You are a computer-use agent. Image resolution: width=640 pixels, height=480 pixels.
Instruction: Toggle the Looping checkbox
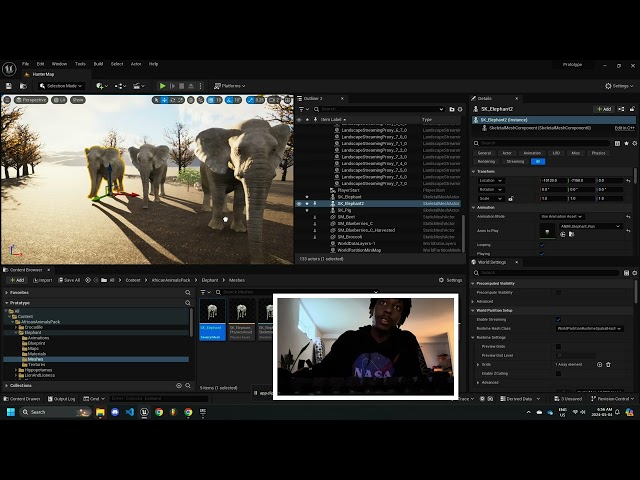542,245
